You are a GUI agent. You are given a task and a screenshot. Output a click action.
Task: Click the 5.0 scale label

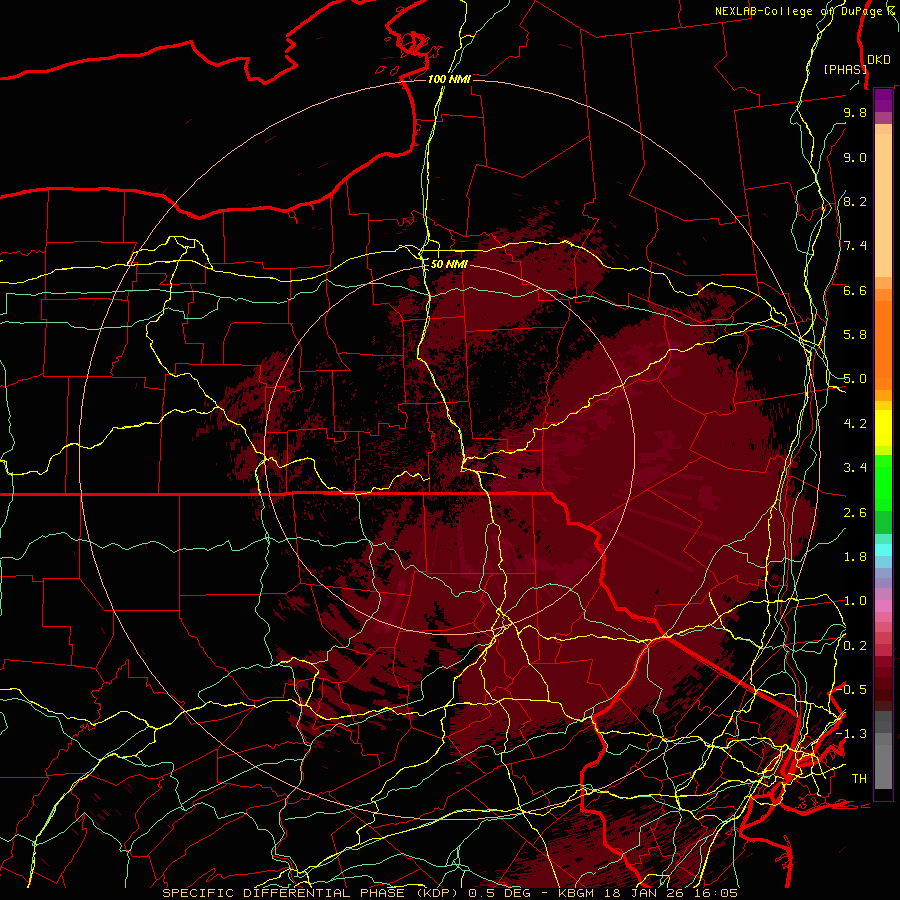[855, 379]
